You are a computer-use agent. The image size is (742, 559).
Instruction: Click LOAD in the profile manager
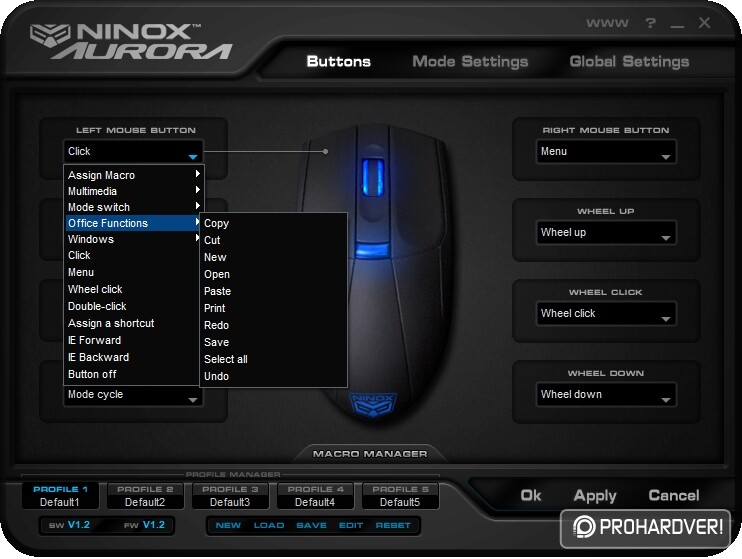pyautogui.click(x=269, y=525)
